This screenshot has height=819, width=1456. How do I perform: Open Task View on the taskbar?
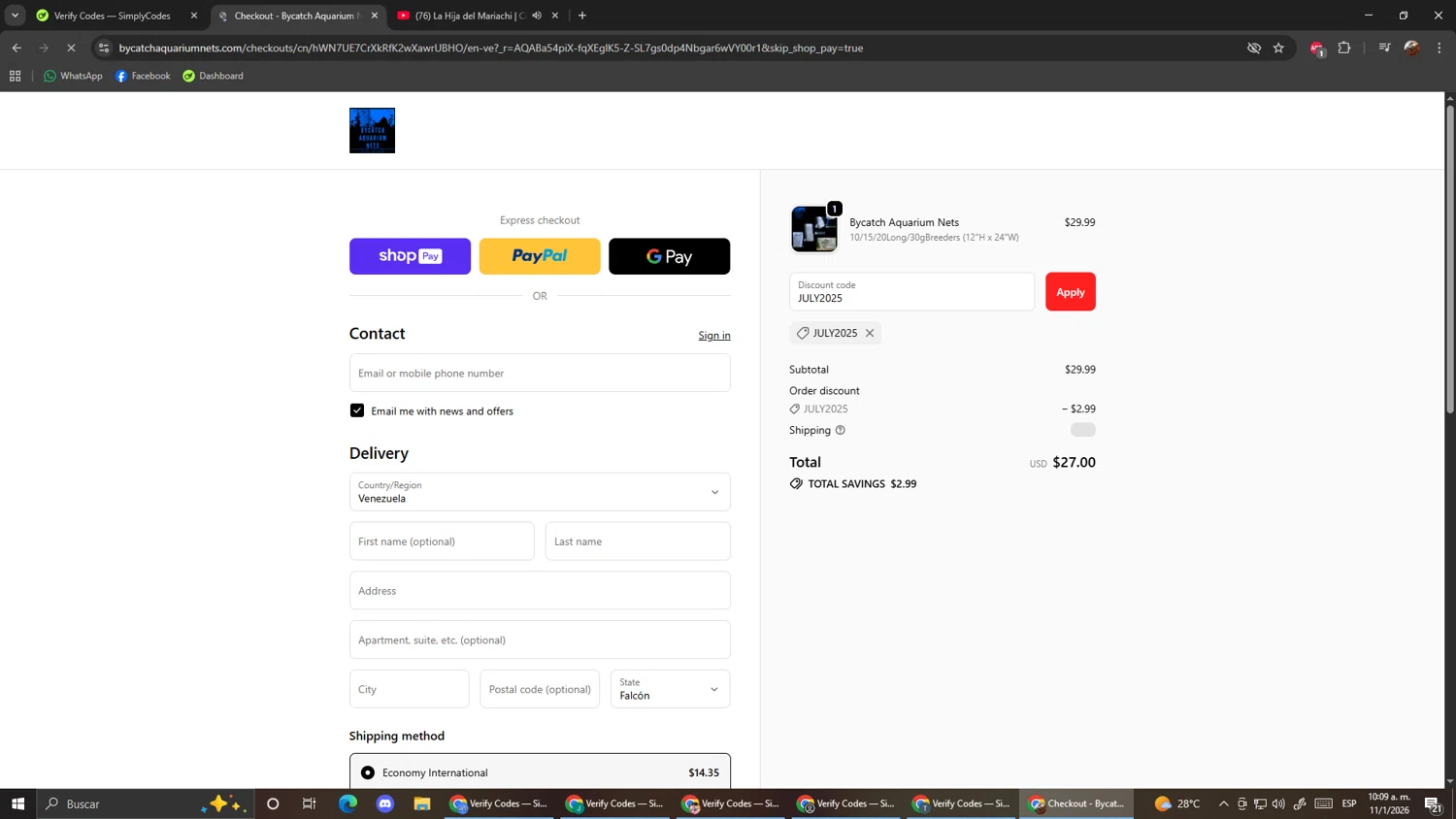point(310,803)
